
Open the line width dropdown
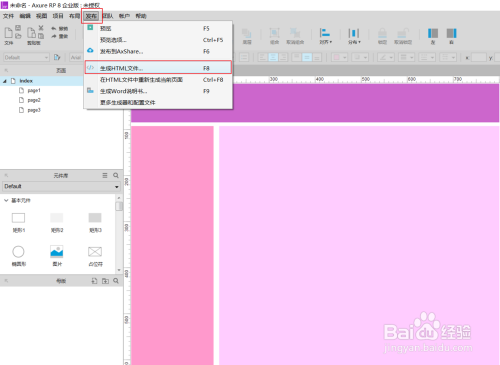(406, 57)
